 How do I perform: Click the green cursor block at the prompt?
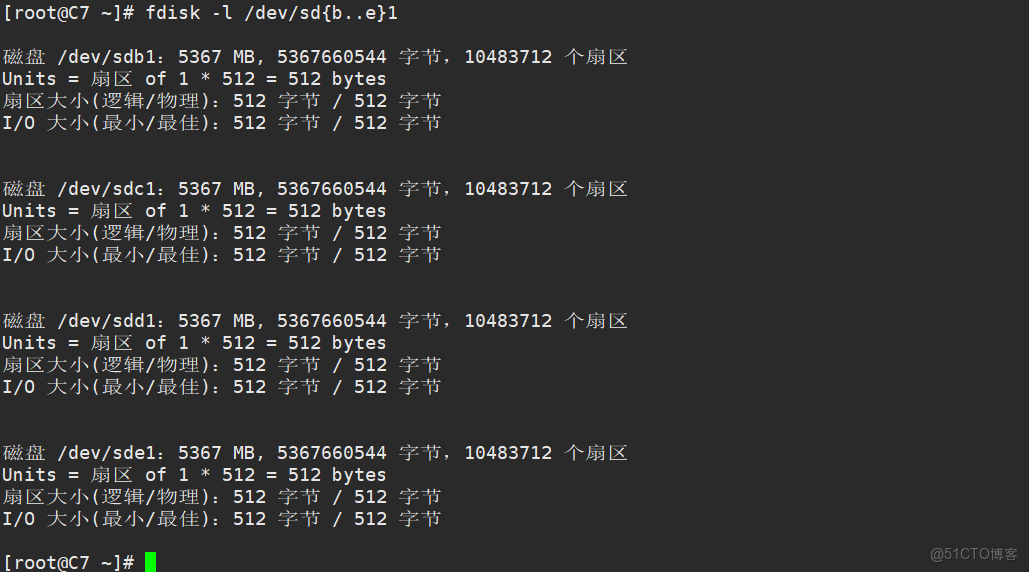(150, 562)
